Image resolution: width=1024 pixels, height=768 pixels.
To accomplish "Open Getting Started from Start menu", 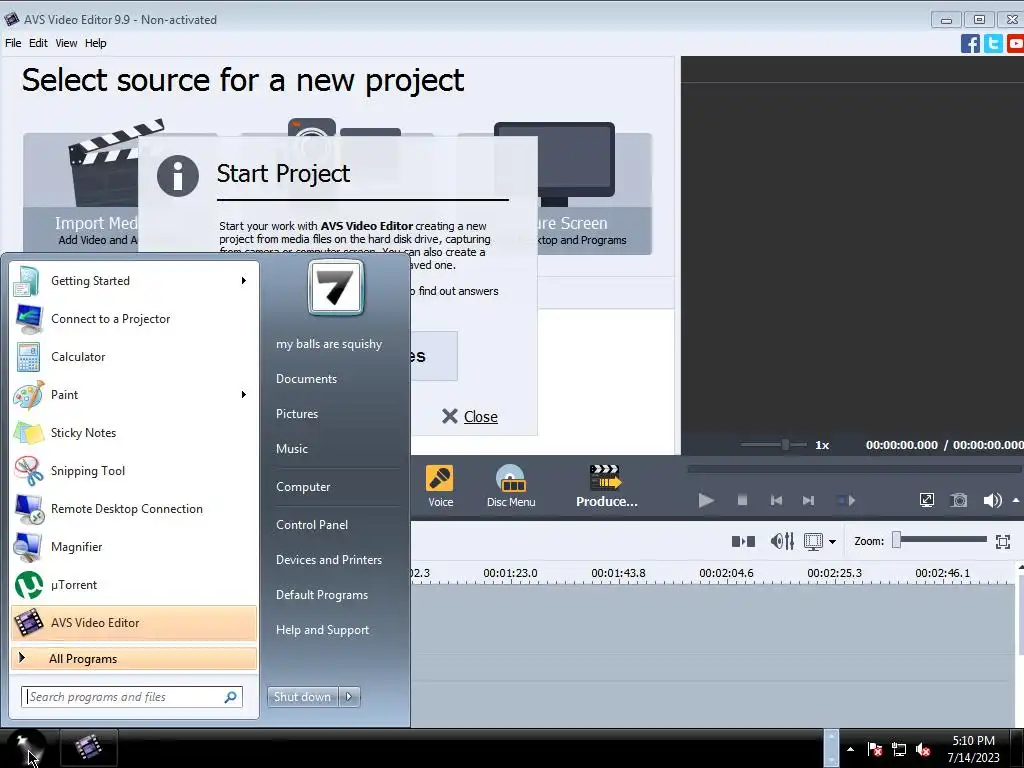I will 135,281.
